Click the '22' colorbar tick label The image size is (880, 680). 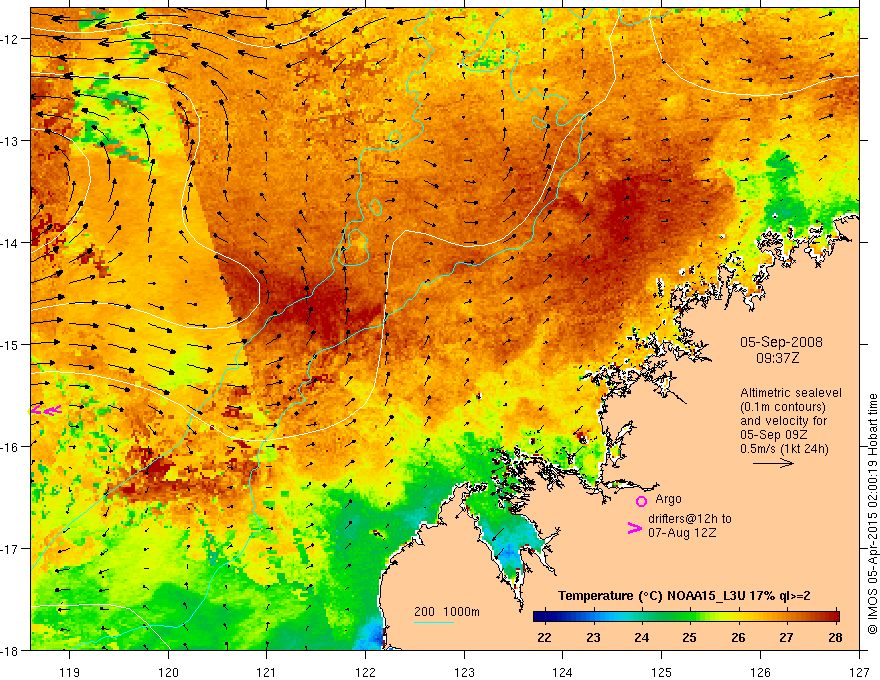[x=544, y=638]
